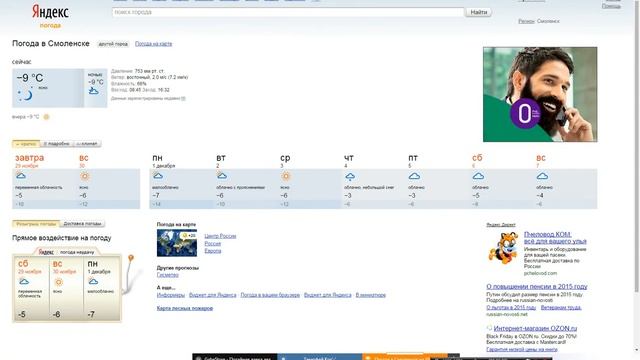Click the widget's сб 29 ноября cloud icon
Screen dimensions: 640x360
pyautogui.click(x=24, y=282)
